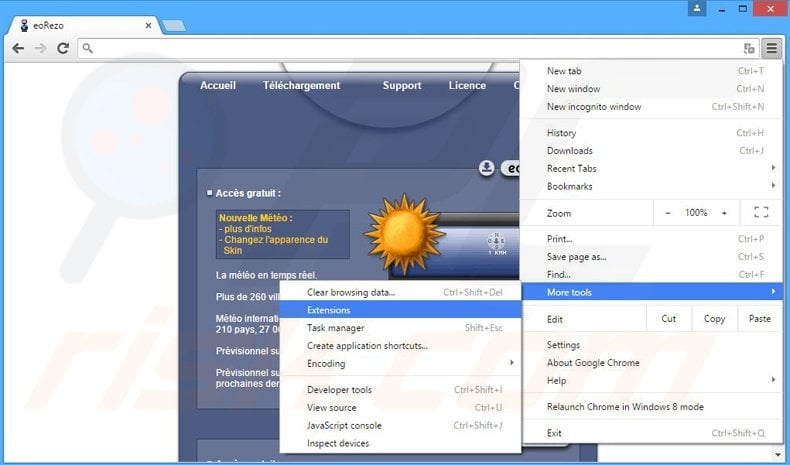This screenshot has width=790, height=465.
Task: Click the Téléchargement navigation link
Action: pyautogui.click(x=301, y=86)
